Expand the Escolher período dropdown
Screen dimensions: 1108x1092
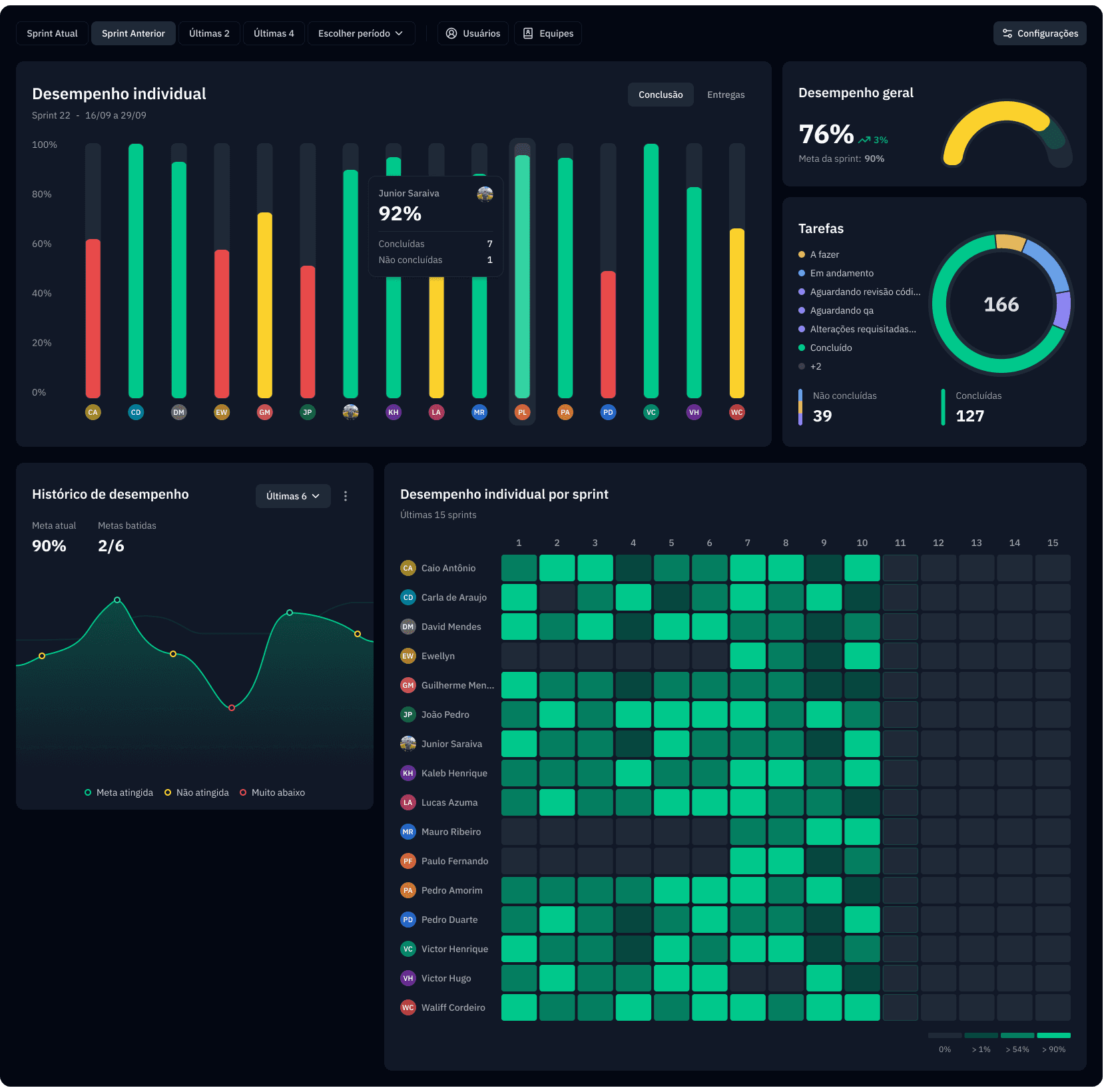coord(361,33)
